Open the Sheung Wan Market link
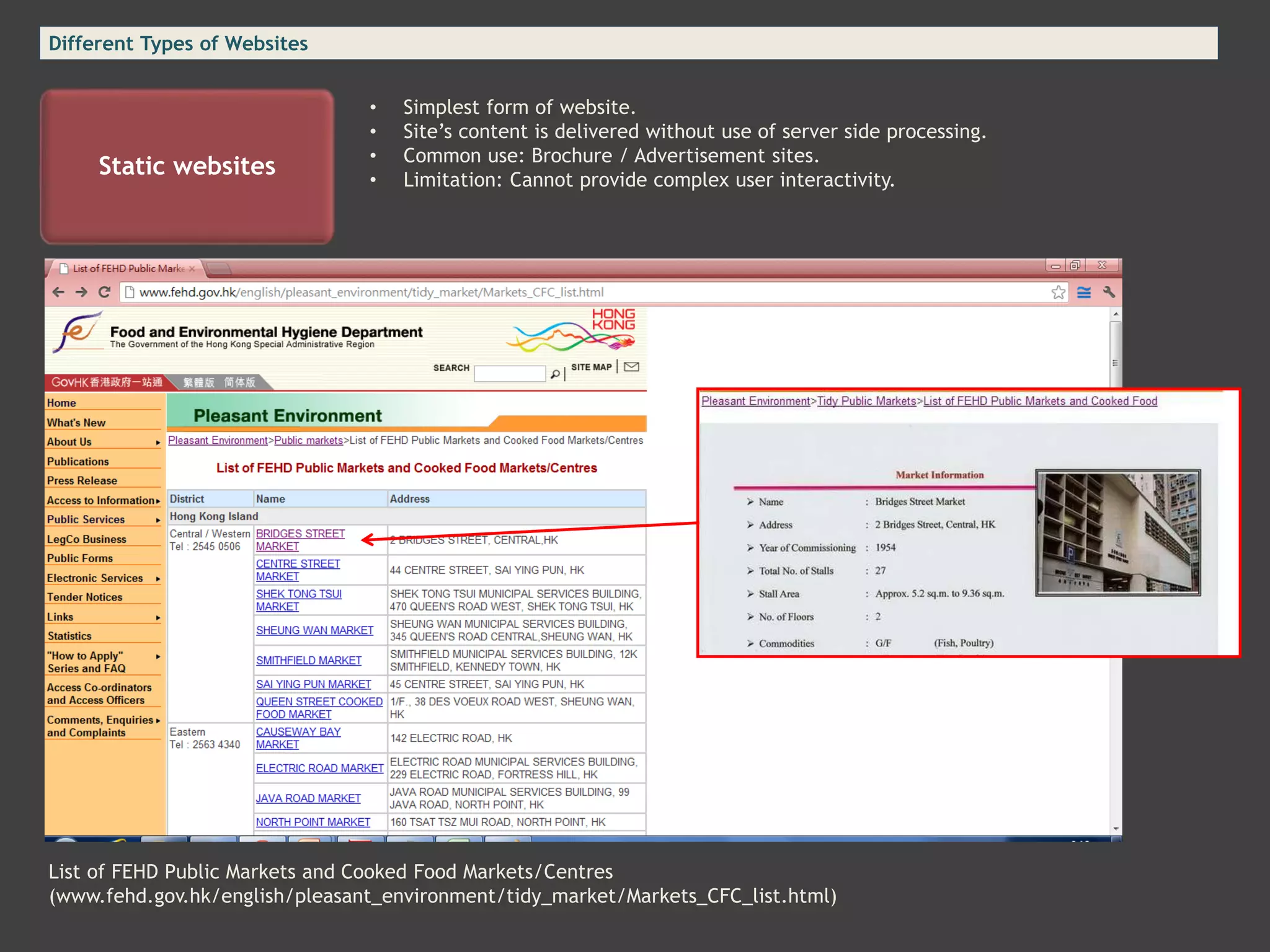Image resolution: width=1270 pixels, height=952 pixels. coord(314,630)
